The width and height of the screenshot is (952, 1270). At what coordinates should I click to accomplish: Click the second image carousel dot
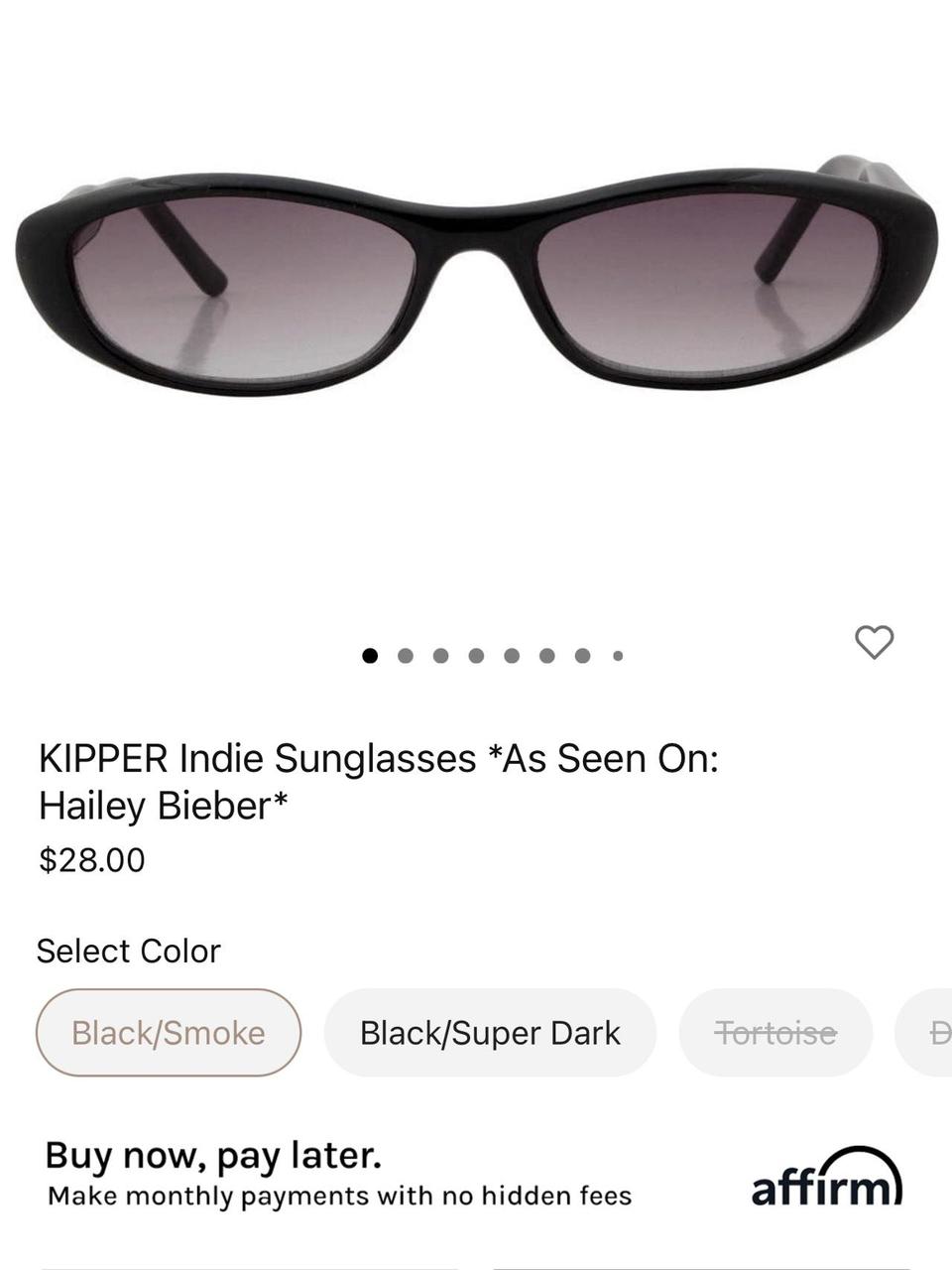tap(407, 654)
